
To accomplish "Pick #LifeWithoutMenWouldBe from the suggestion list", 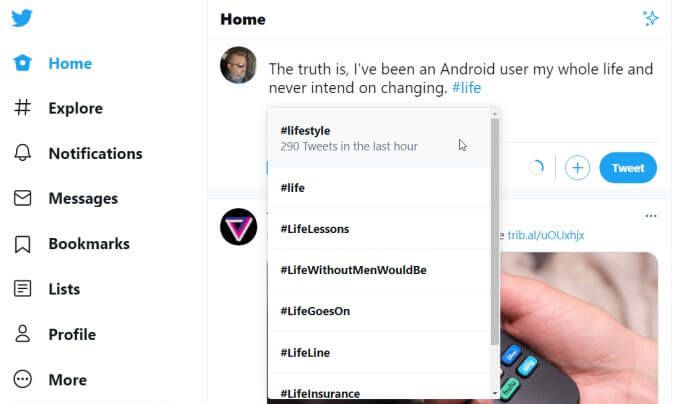I will [378, 270].
